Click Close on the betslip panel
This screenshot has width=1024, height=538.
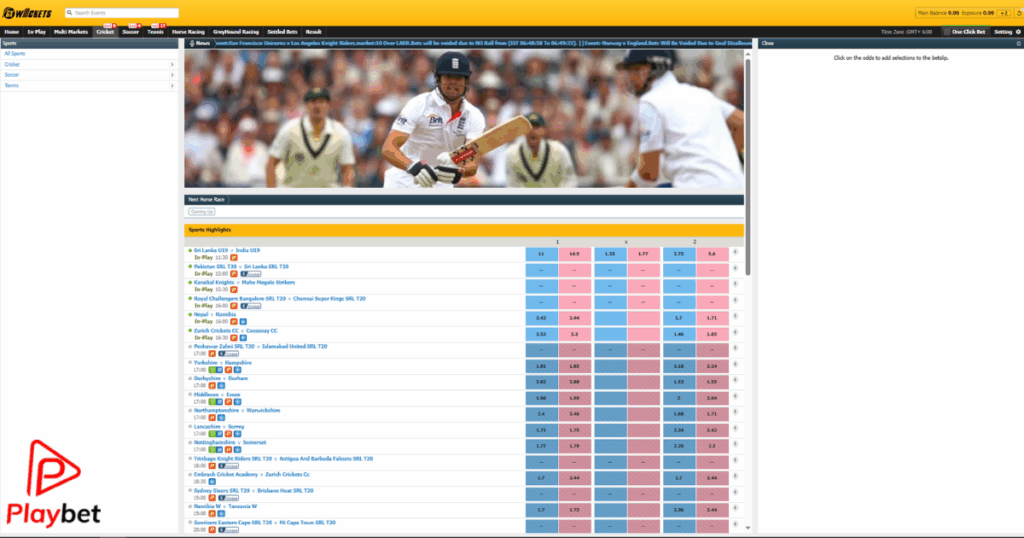point(767,43)
